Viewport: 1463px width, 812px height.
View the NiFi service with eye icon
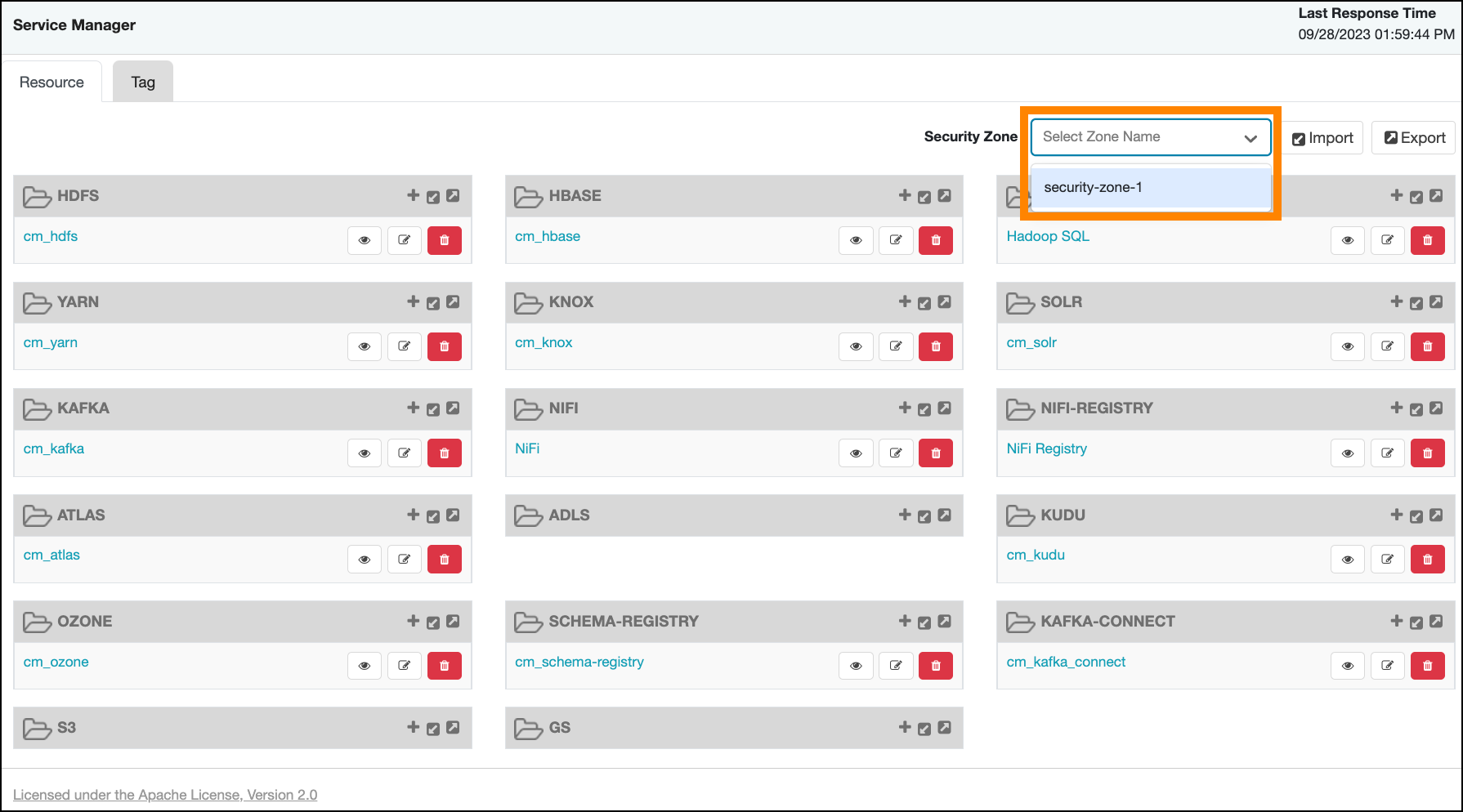[x=856, y=453]
